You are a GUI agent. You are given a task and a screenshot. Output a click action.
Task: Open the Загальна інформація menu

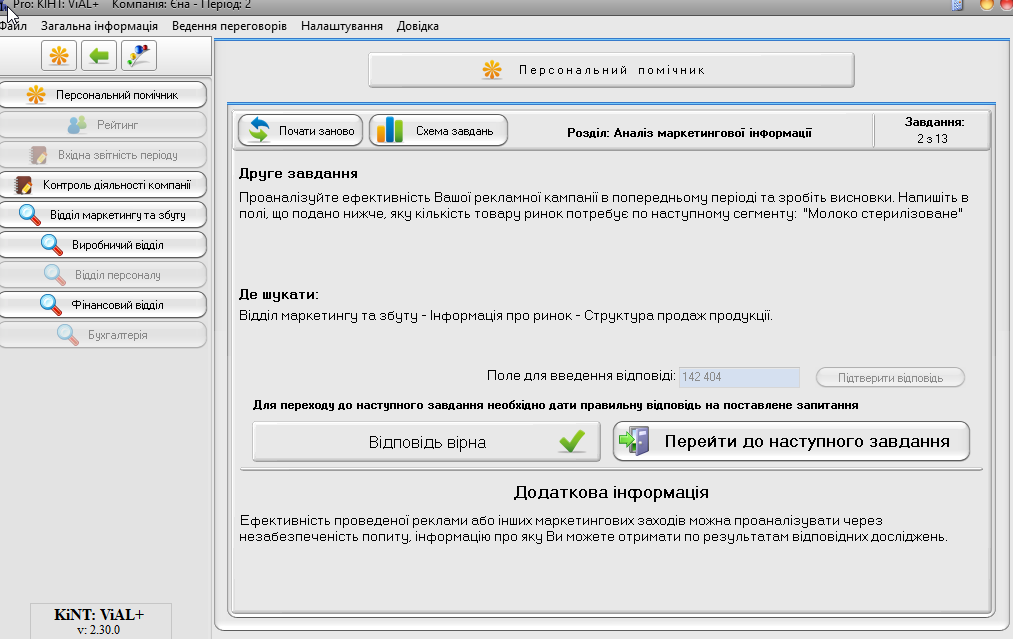(x=99, y=26)
